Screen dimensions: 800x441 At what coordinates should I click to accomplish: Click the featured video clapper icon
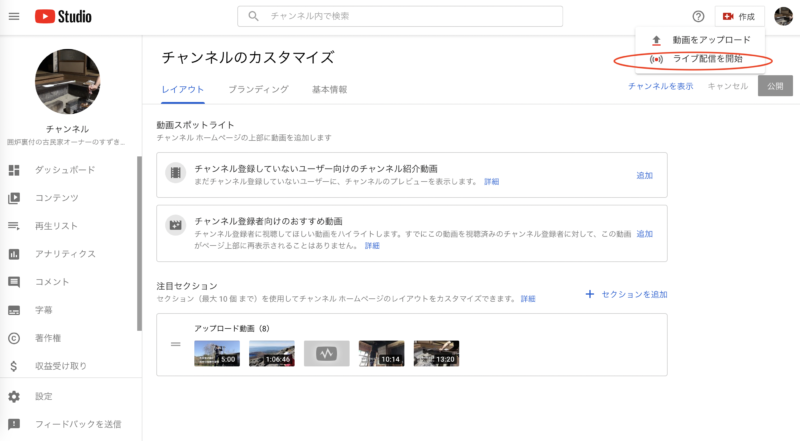(176, 225)
